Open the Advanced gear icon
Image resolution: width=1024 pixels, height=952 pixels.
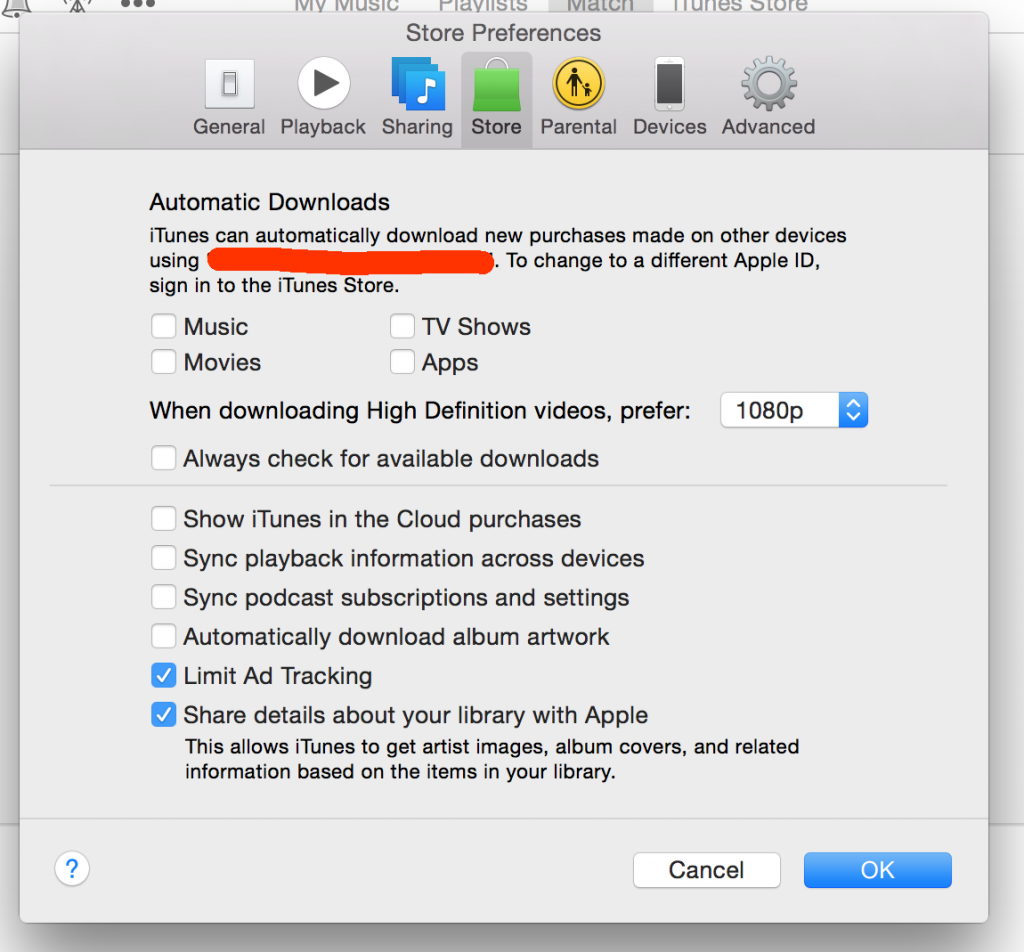769,84
